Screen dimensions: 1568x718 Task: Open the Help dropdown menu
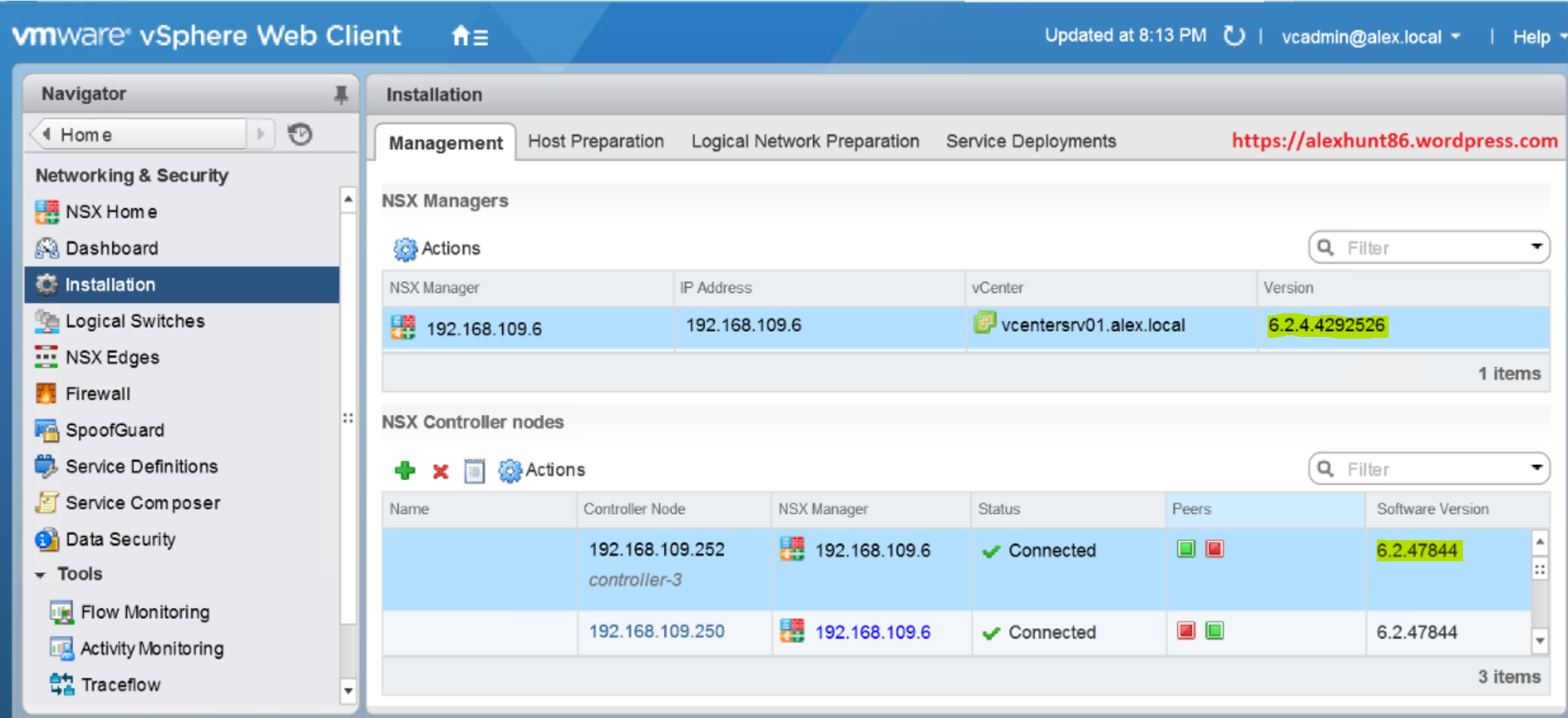click(1539, 37)
